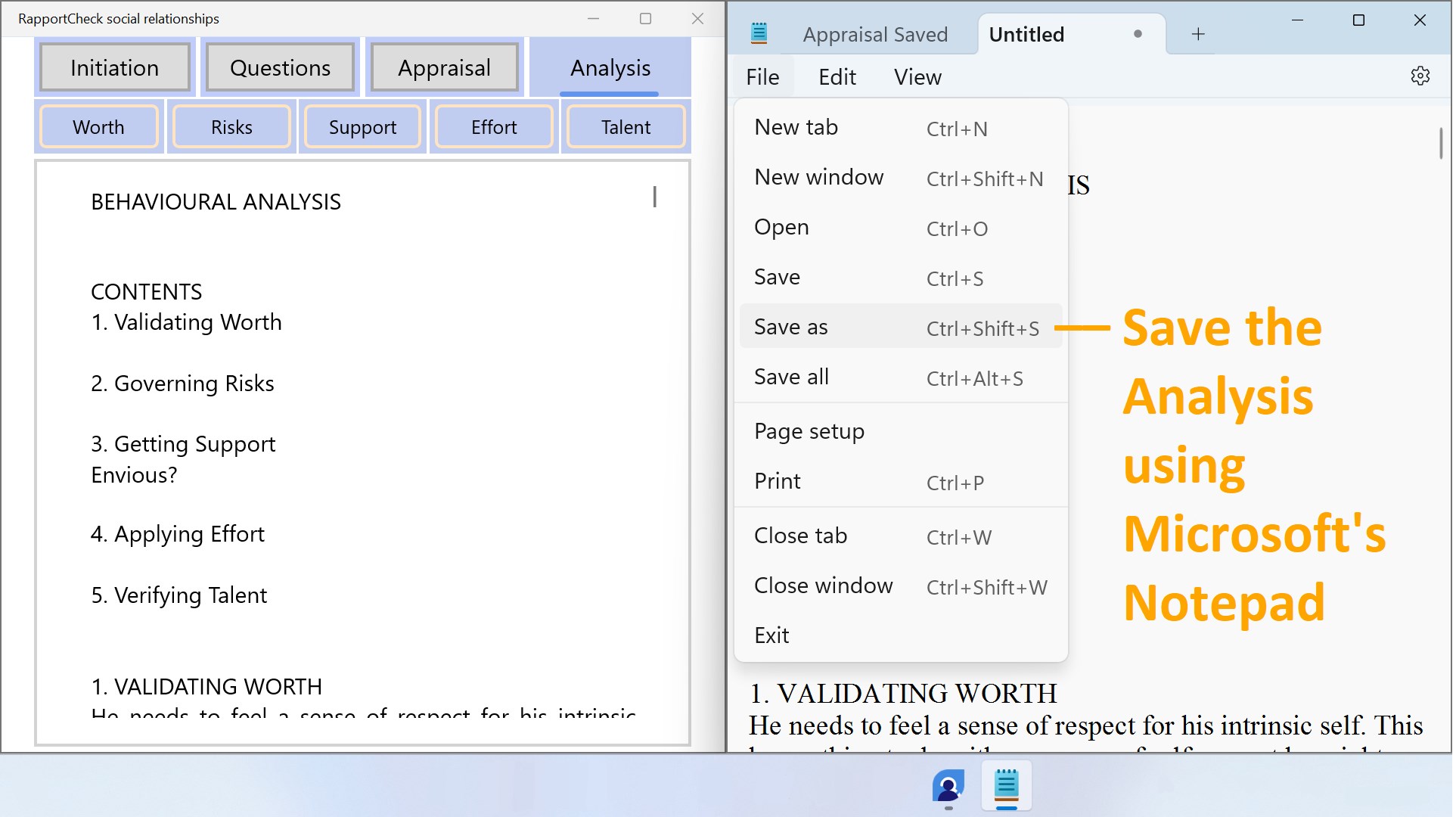This screenshot has height=817, width=1456.
Task: Click the Initiation button
Action: [x=115, y=68]
